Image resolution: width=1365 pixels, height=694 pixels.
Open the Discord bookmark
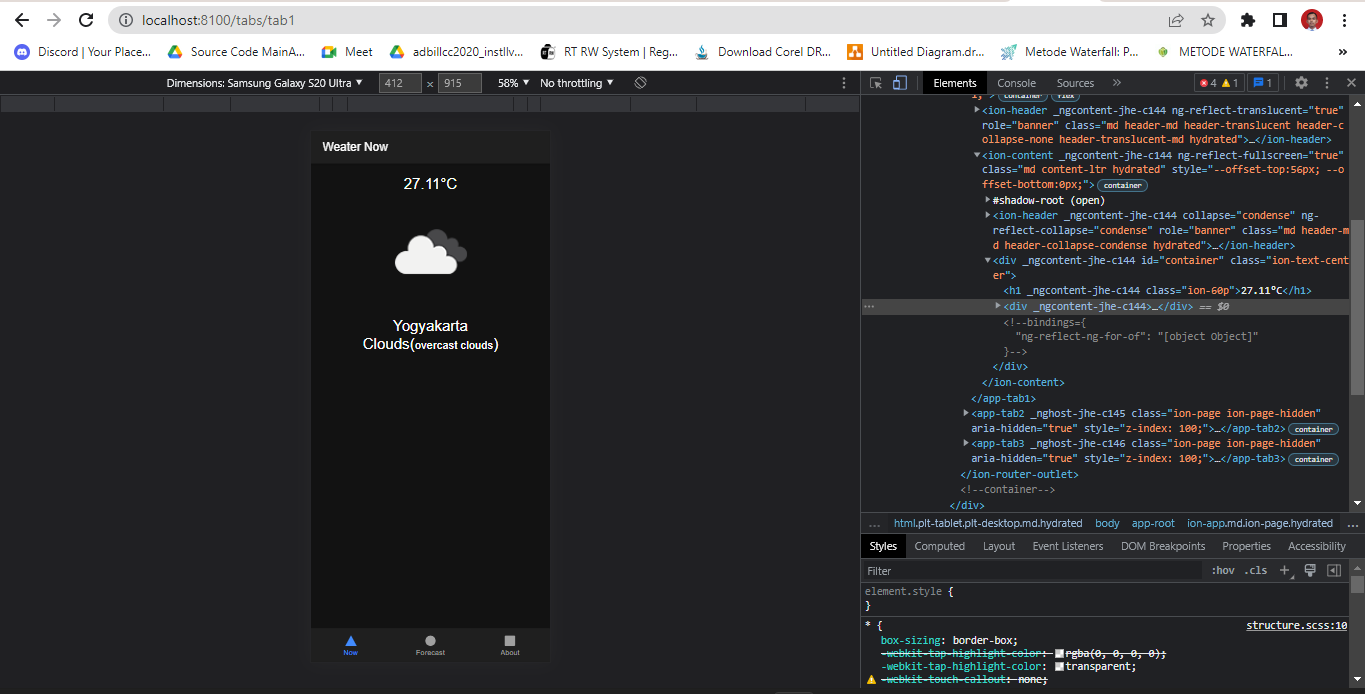click(82, 52)
